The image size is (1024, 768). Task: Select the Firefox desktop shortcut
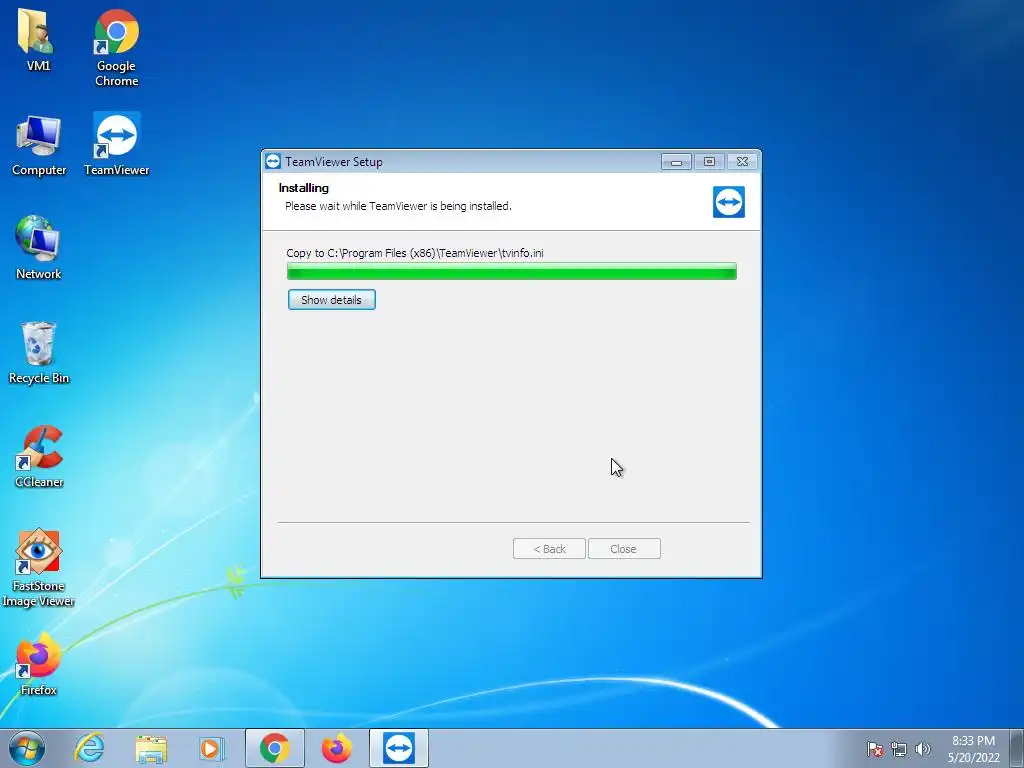click(39, 665)
